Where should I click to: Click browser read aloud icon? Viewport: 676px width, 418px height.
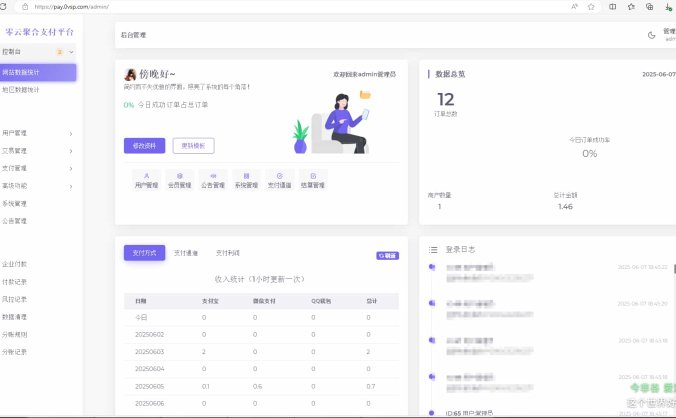(574, 6)
